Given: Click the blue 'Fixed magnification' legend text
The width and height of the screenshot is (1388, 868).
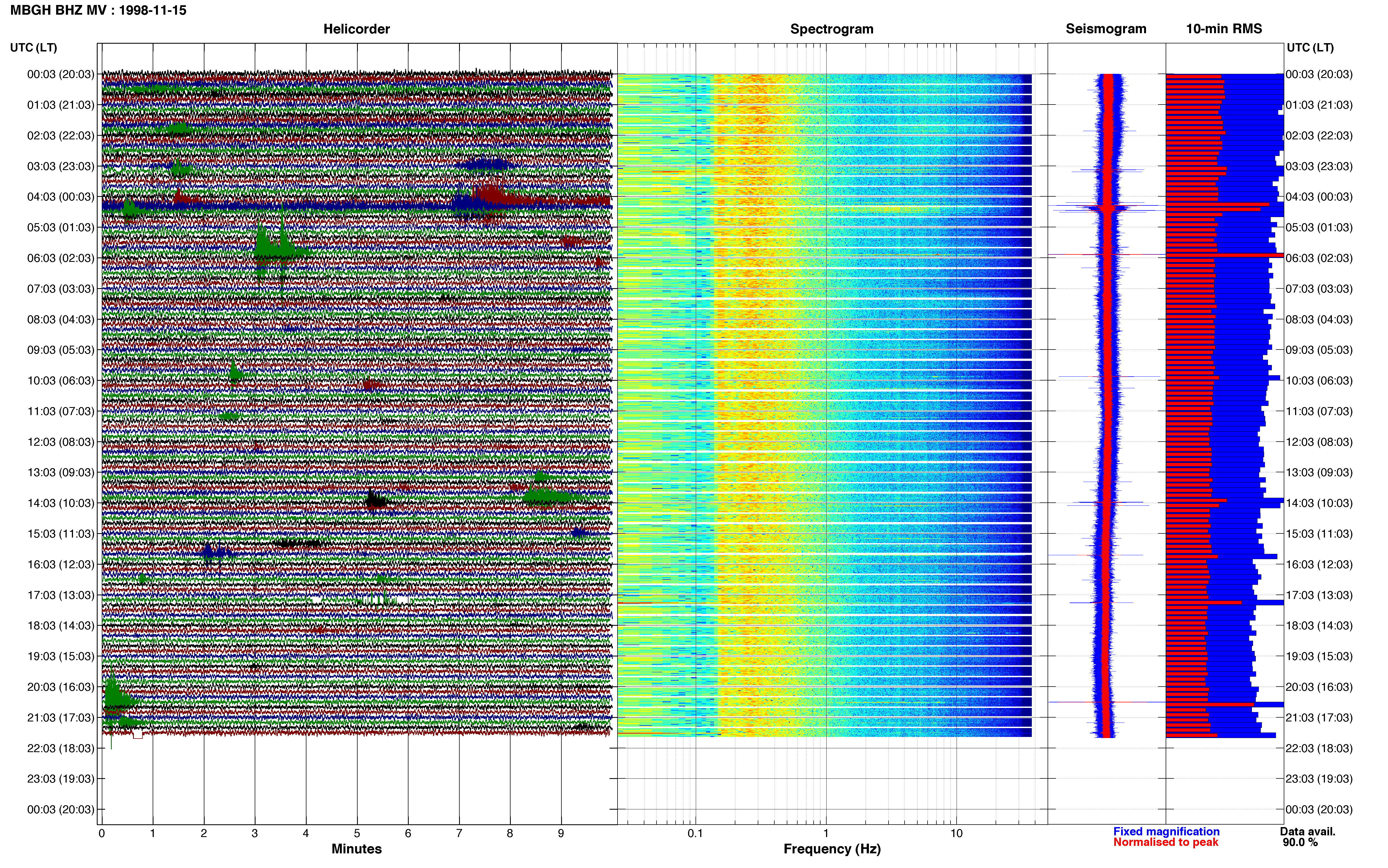Looking at the screenshot, I should point(1166,832).
